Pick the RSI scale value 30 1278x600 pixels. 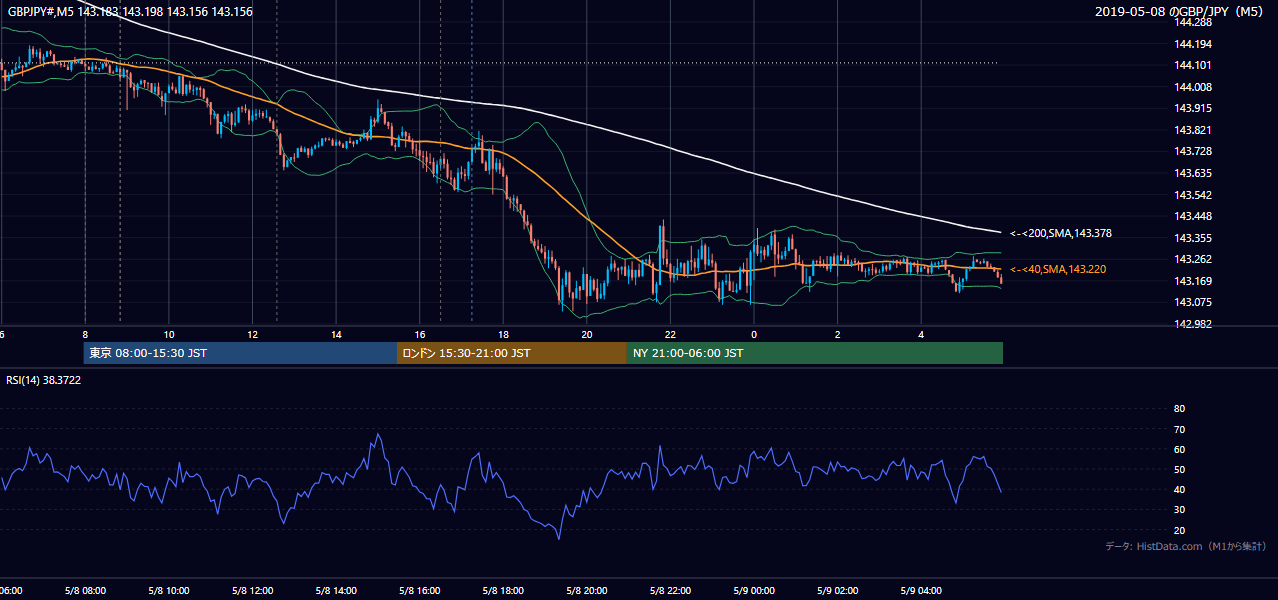(1179, 510)
